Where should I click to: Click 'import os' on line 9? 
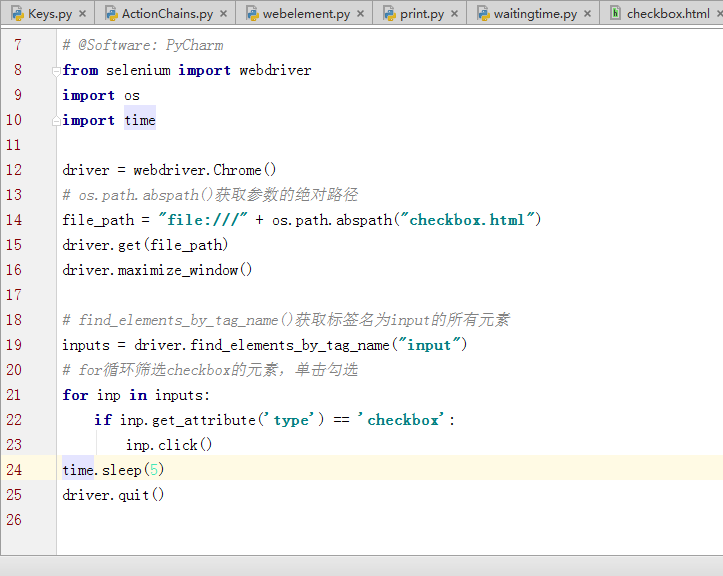point(101,95)
